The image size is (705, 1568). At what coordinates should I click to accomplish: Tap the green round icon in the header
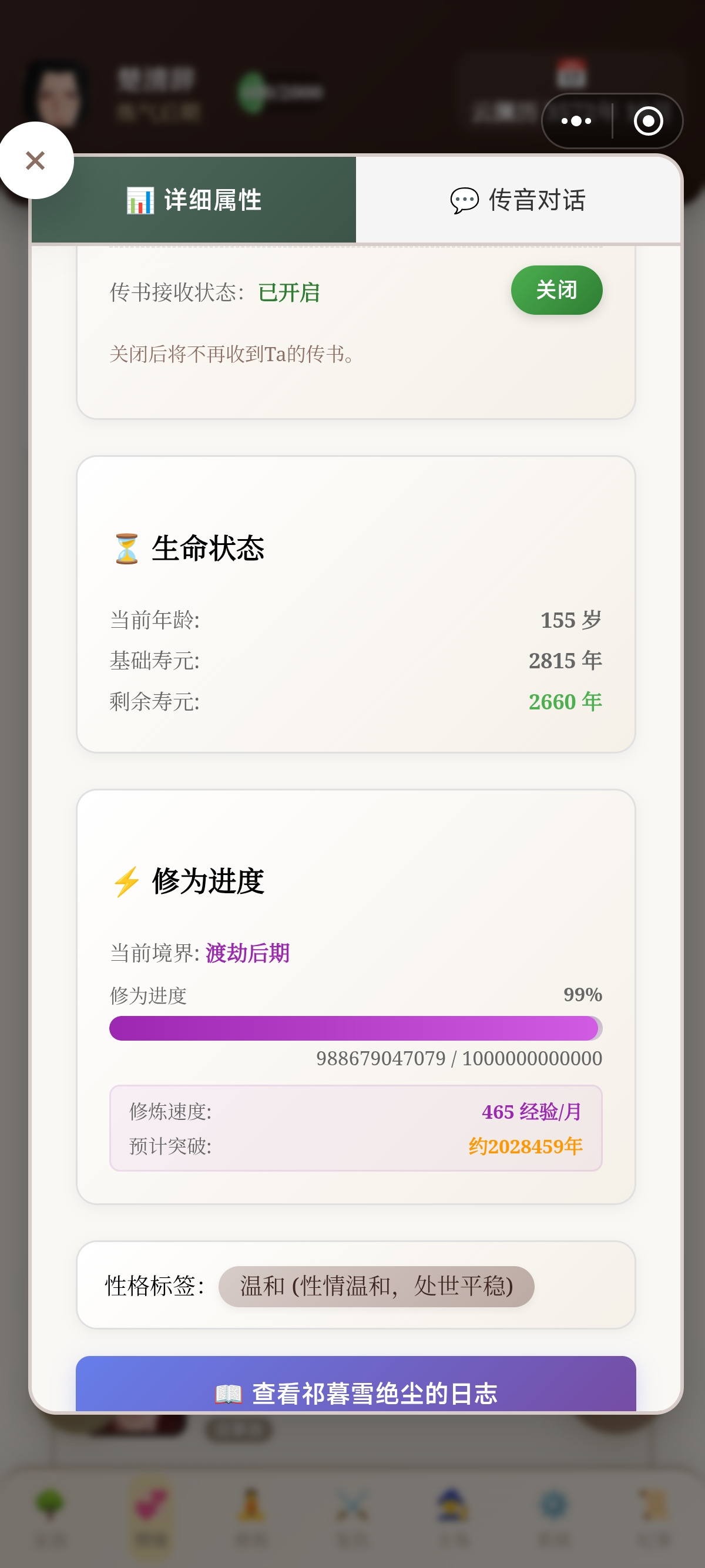tap(251, 93)
